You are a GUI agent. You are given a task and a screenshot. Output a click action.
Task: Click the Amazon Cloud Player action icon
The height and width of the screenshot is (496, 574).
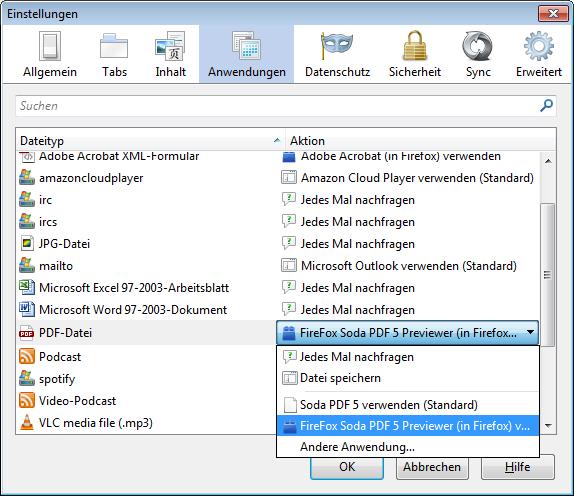pos(289,178)
